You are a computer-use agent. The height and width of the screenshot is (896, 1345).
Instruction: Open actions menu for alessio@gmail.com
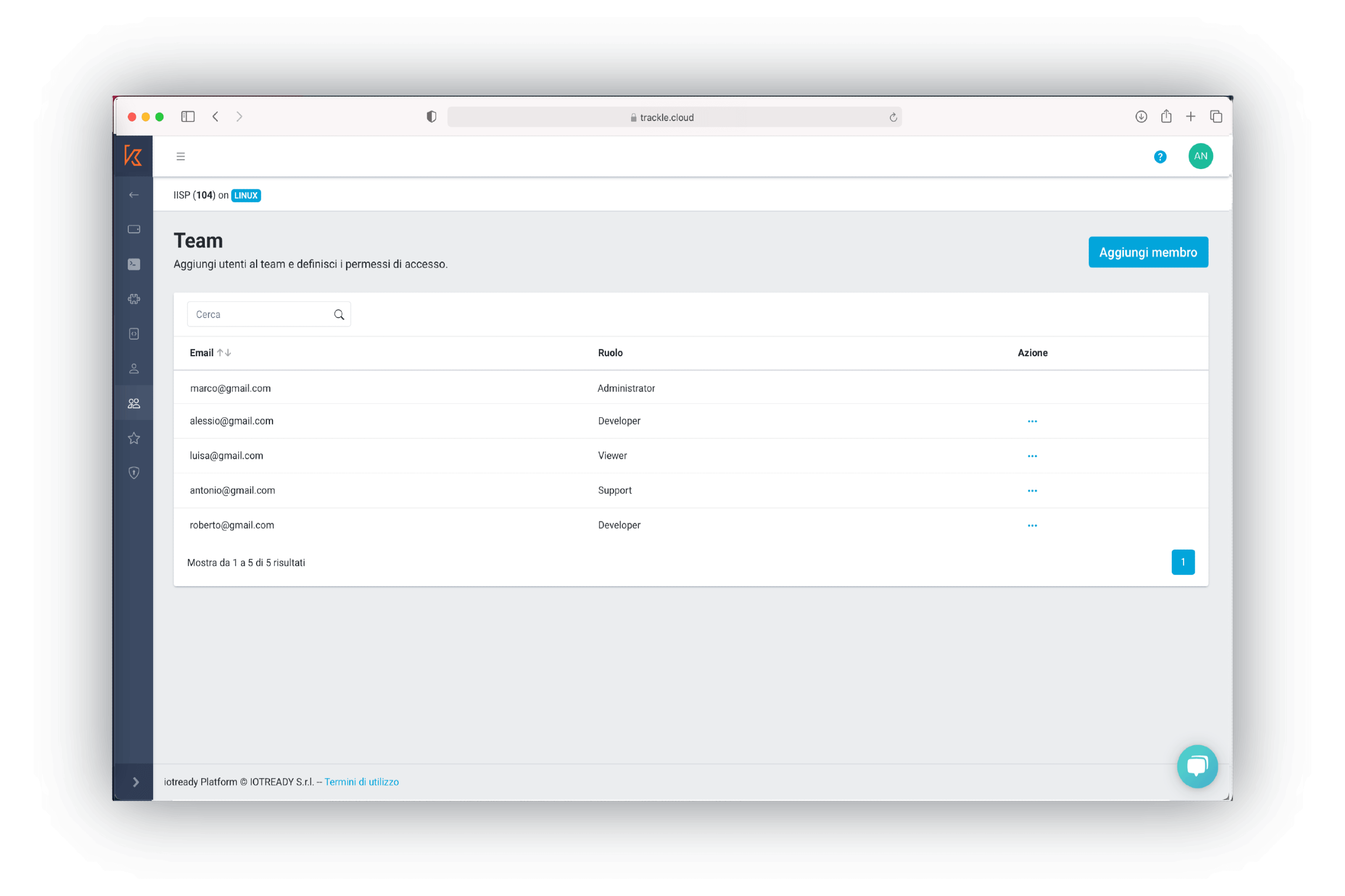click(1032, 421)
